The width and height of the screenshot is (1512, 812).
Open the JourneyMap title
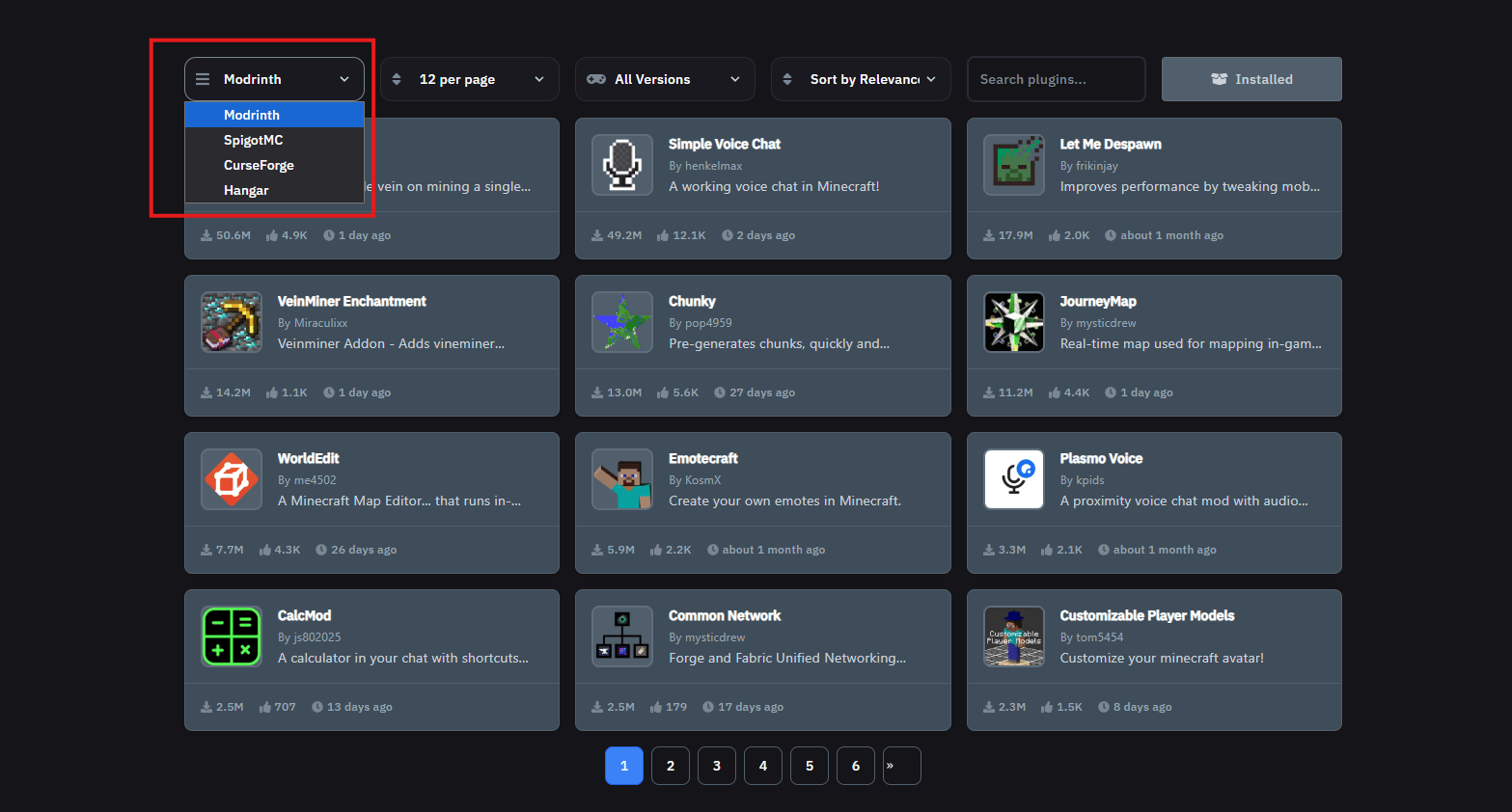coord(1098,301)
